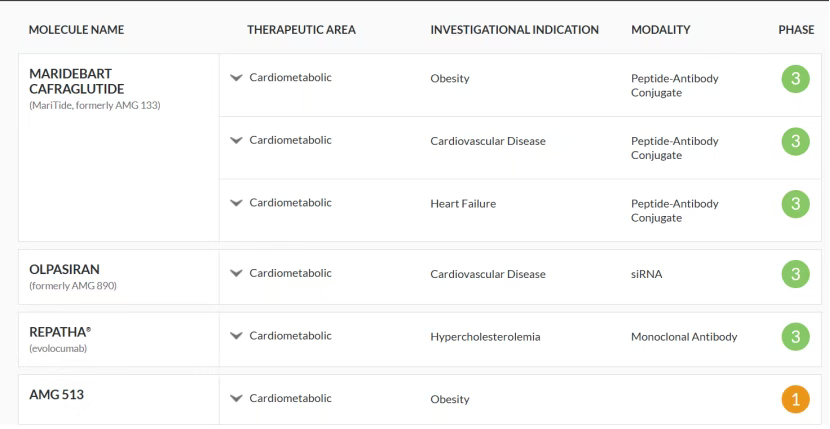
Task: Click Phase 3 badge for MariTide Cardiovascular Disease row
Action: pos(795,141)
